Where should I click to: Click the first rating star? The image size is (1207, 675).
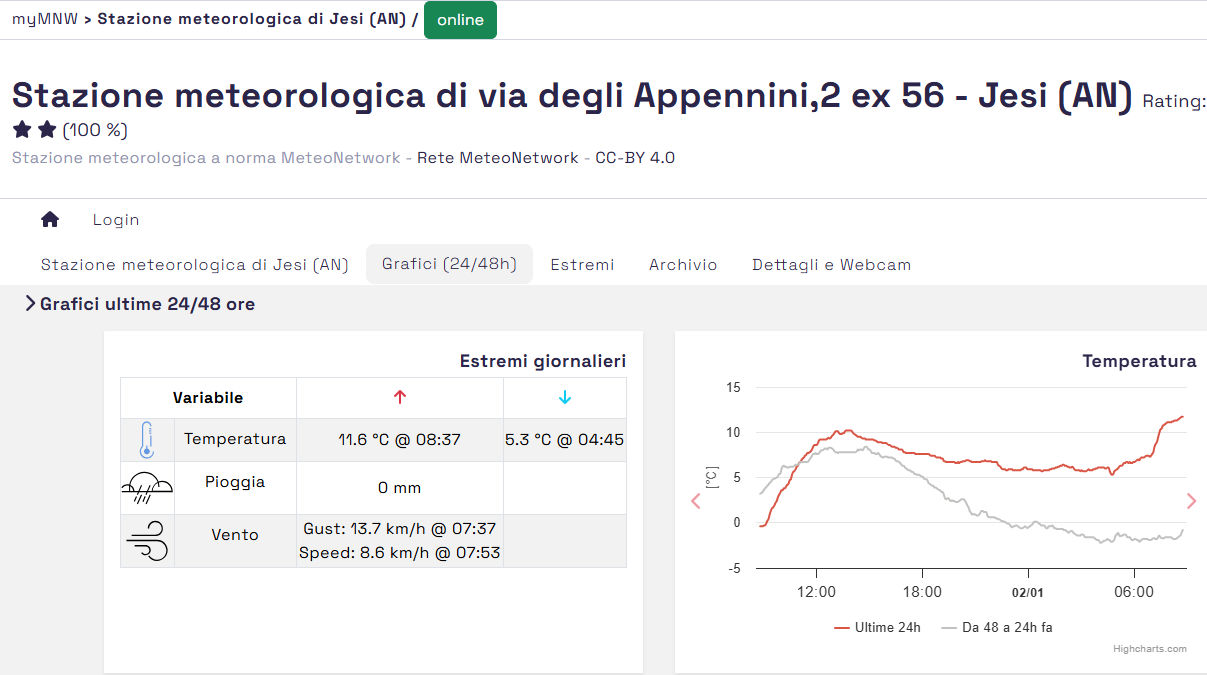[23, 130]
